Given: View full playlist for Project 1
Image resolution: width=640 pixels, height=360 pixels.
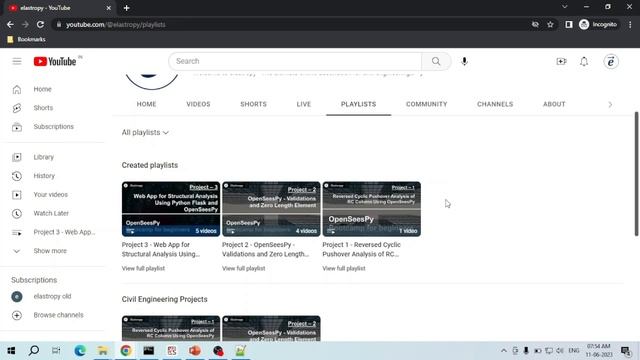Looking at the screenshot, I should point(344,268).
